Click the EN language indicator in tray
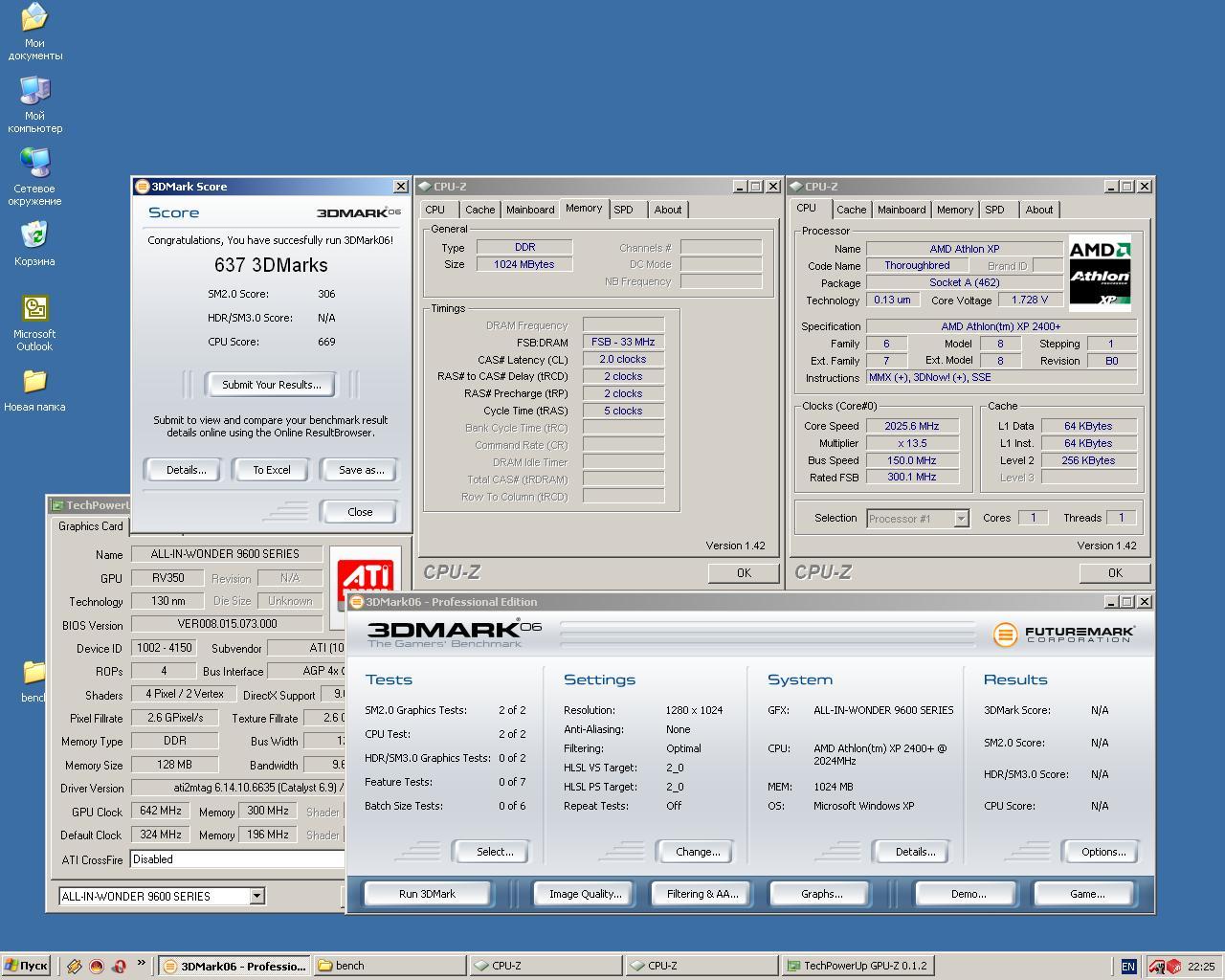Image resolution: width=1225 pixels, height=980 pixels. coord(1128,967)
